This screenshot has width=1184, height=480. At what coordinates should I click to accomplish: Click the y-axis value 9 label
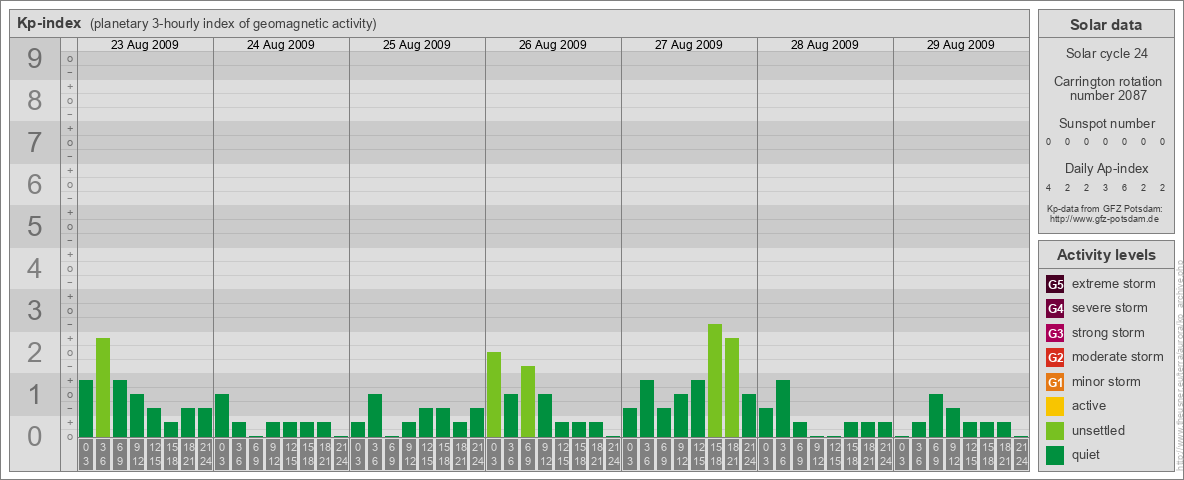point(35,59)
